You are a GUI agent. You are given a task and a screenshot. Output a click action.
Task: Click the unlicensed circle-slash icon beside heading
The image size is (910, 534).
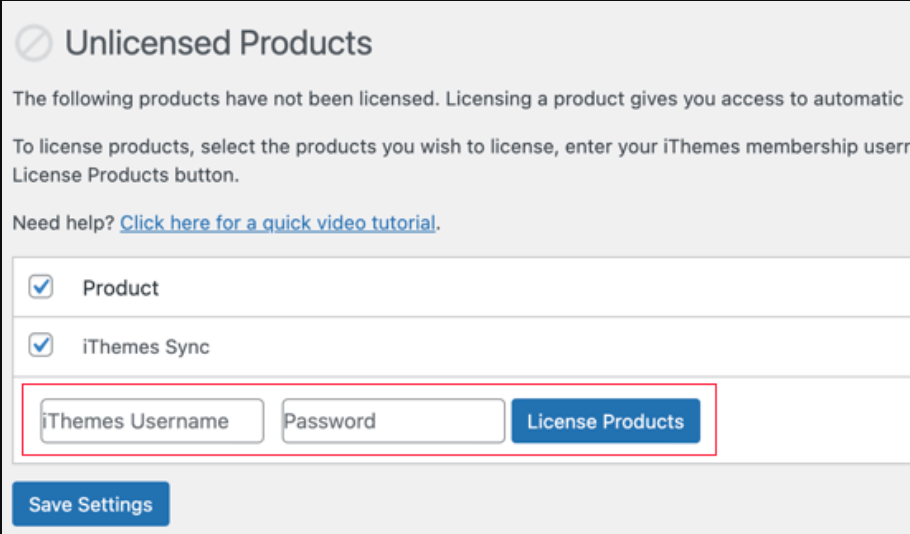[x=34, y=43]
